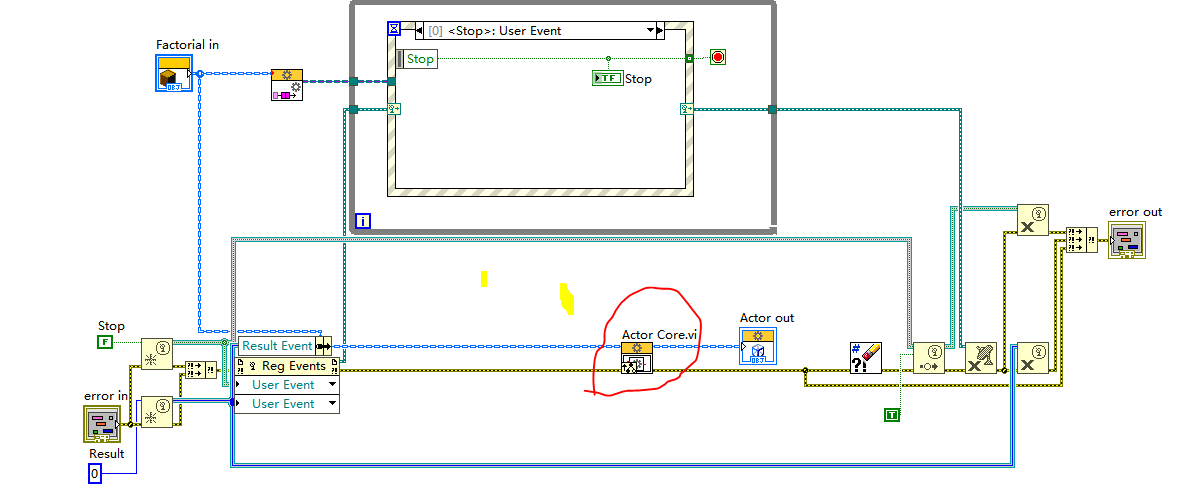This screenshot has width=1201, height=498.
Task: Select the event timeout hourglass terminal
Action: [393, 30]
